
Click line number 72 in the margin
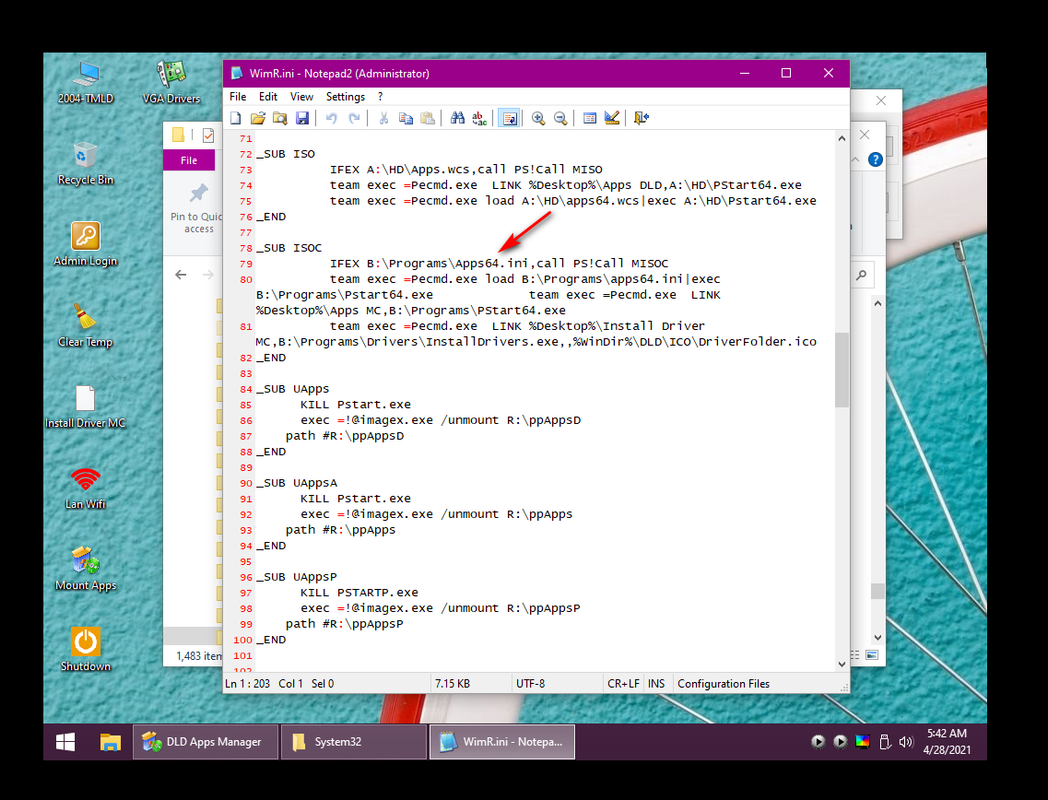[x=245, y=154]
